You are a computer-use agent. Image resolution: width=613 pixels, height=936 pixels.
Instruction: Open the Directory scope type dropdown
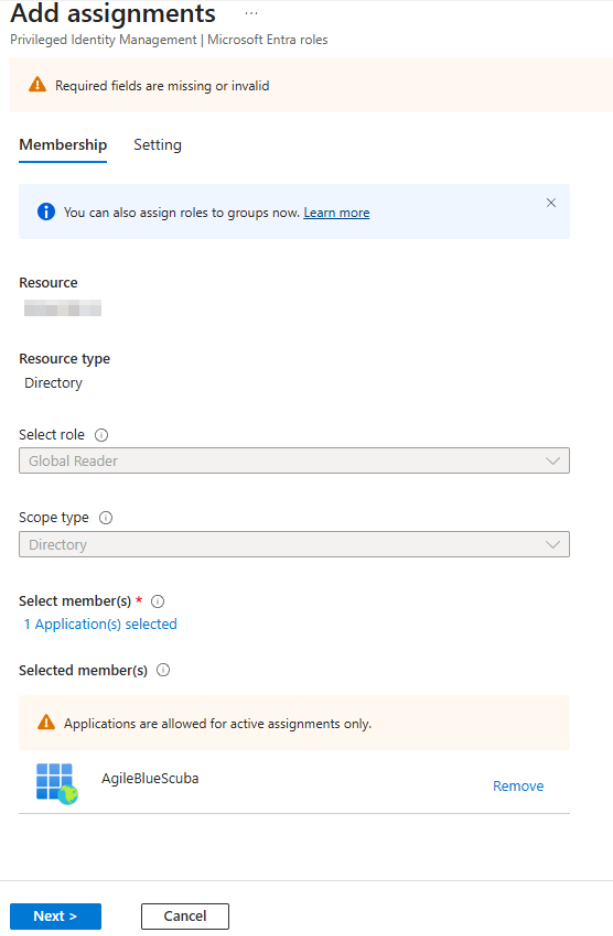293,545
